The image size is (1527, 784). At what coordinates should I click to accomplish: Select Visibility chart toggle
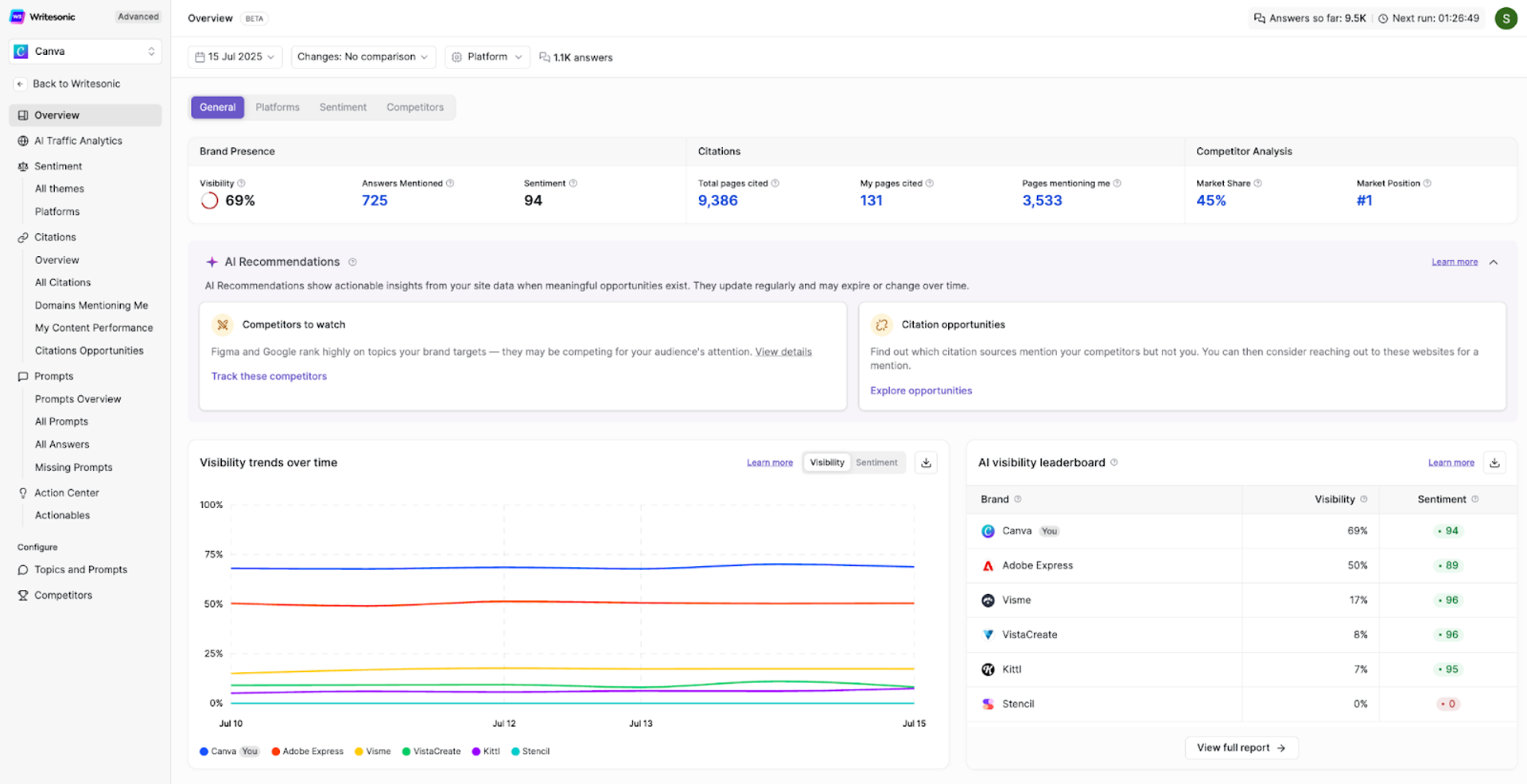point(827,463)
